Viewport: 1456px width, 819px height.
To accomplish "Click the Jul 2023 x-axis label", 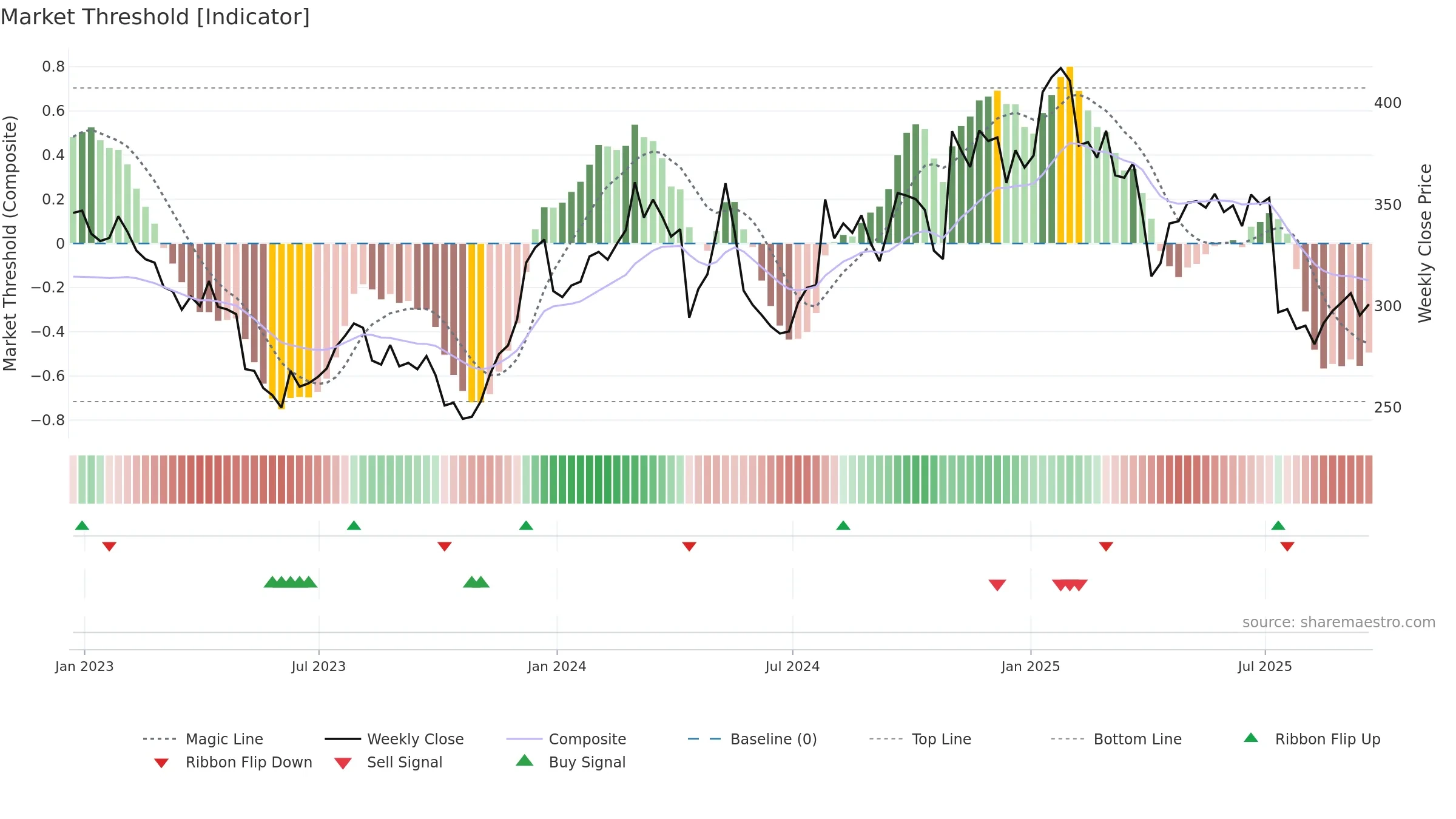I will tap(318, 666).
